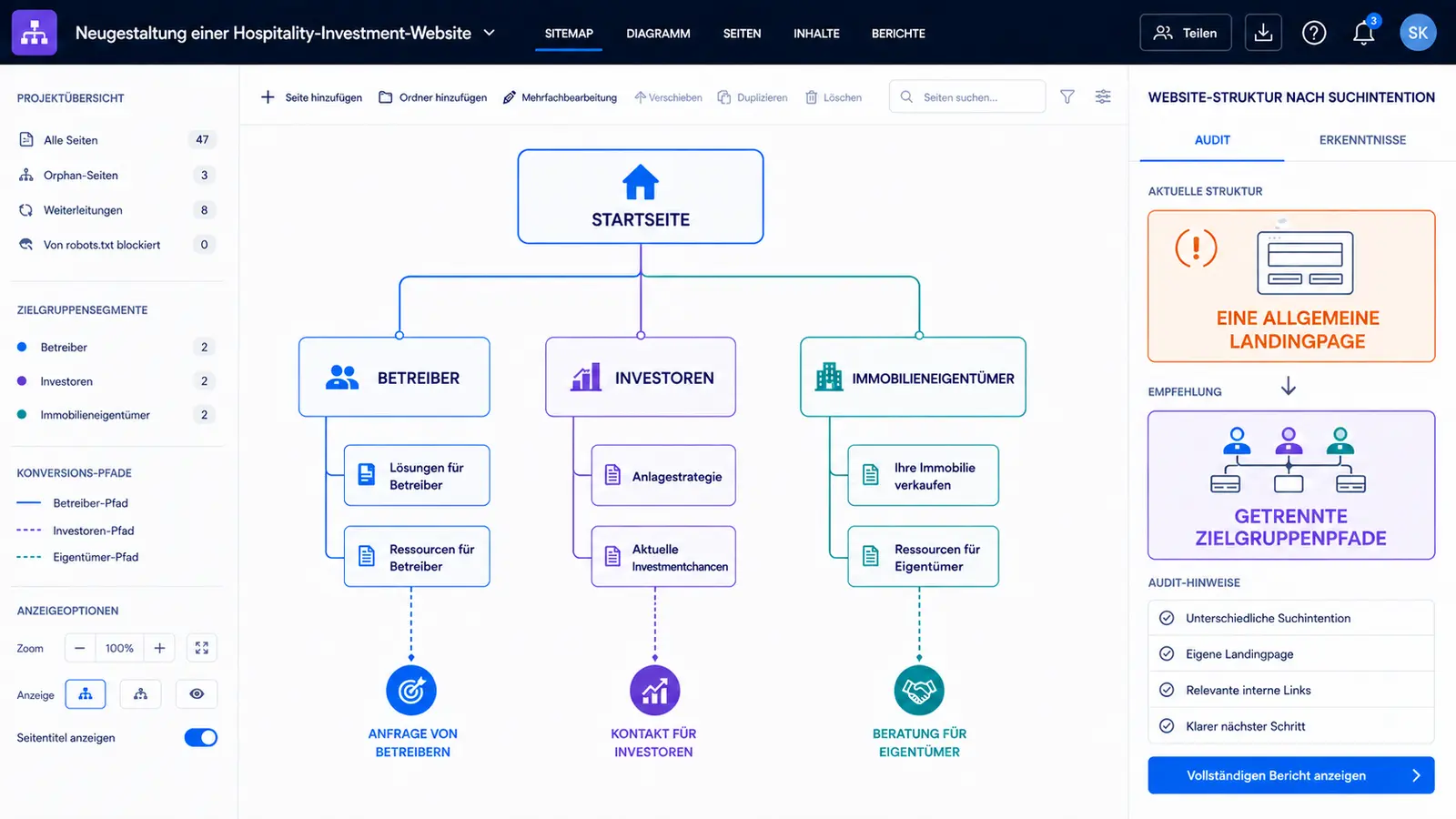Click the fit-to-screen expand icon
This screenshot has height=819, width=1456.
202,648
